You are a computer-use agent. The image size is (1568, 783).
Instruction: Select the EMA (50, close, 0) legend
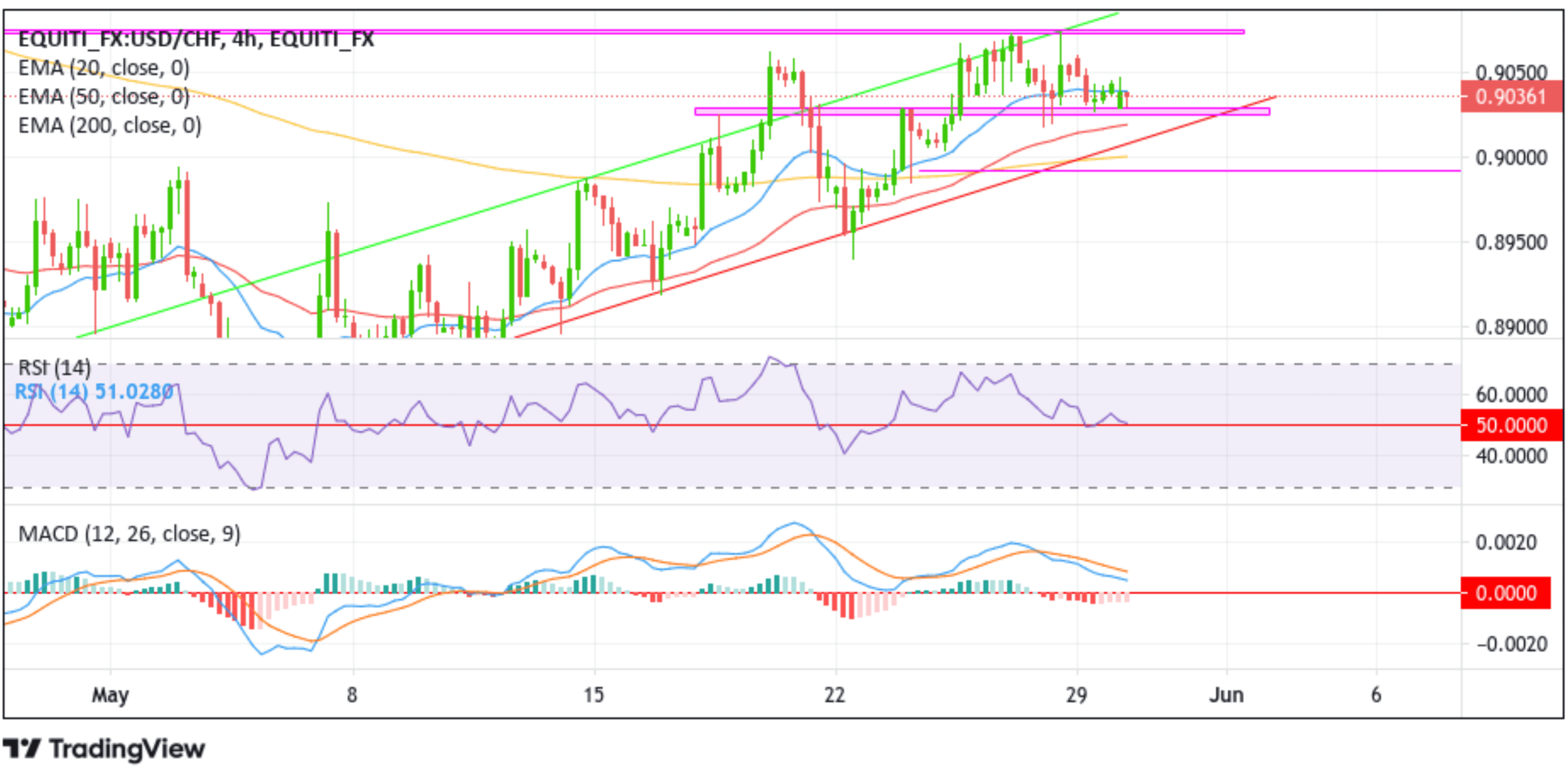[104, 96]
